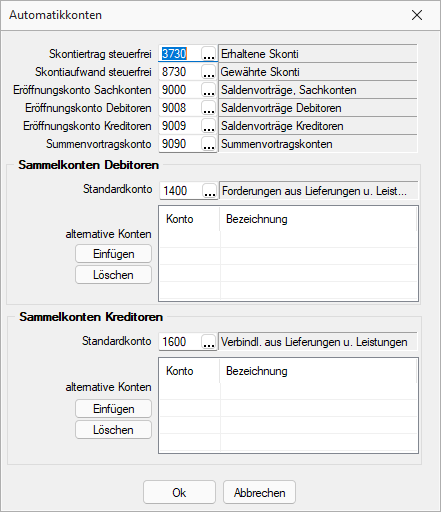This screenshot has width=441, height=512.
Task: Click Debitoren Standardkonto field 1400
Action: (181, 191)
